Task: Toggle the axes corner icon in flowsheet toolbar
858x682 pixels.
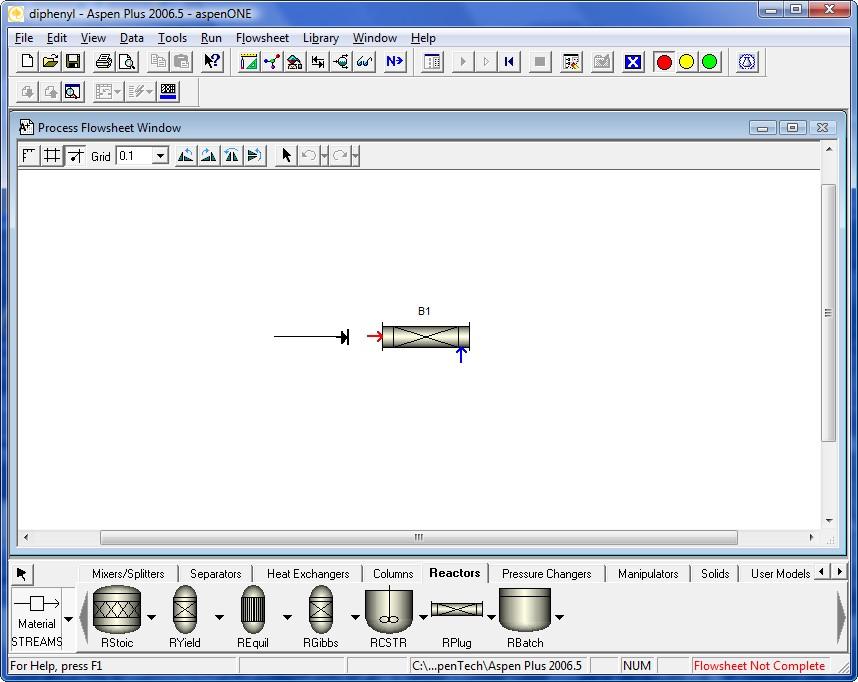Action: pos(29,155)
